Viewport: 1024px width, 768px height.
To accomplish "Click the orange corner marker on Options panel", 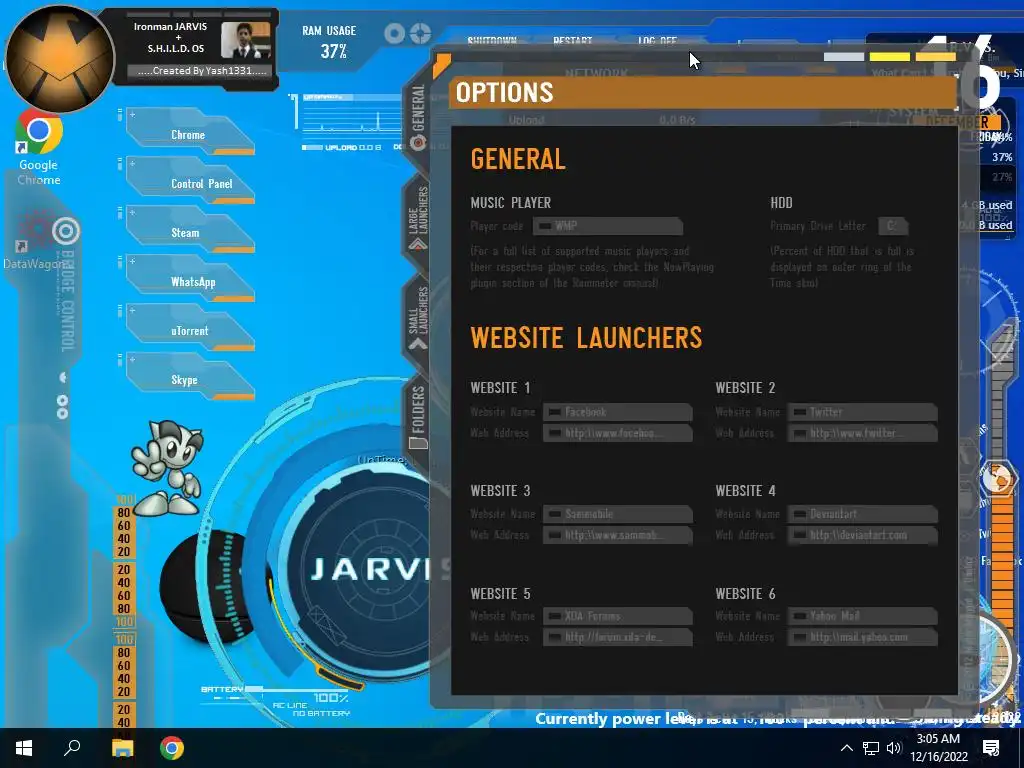I will click(441, 65).
